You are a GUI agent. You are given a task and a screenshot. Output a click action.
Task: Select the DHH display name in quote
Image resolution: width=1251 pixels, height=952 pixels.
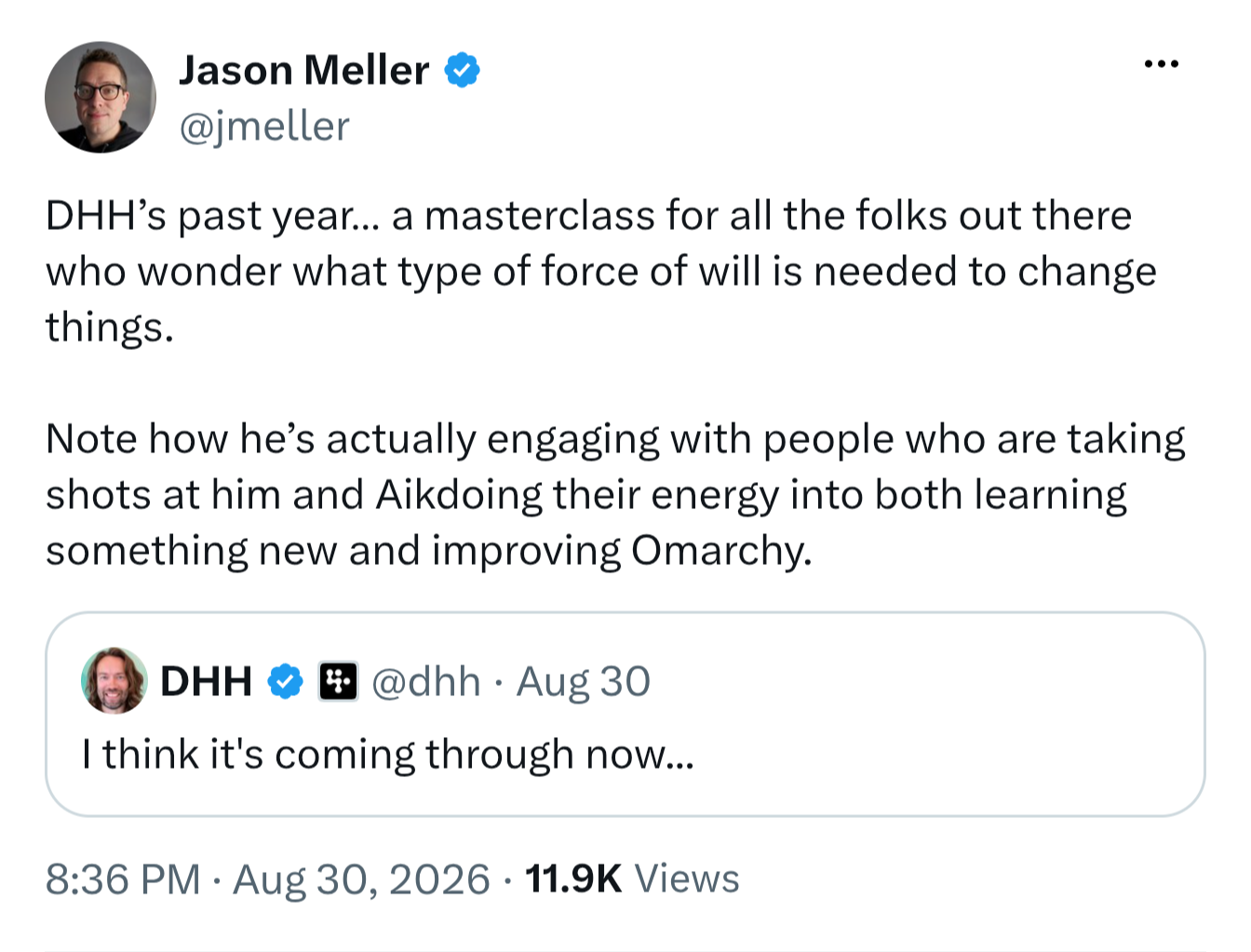(206, 681)
